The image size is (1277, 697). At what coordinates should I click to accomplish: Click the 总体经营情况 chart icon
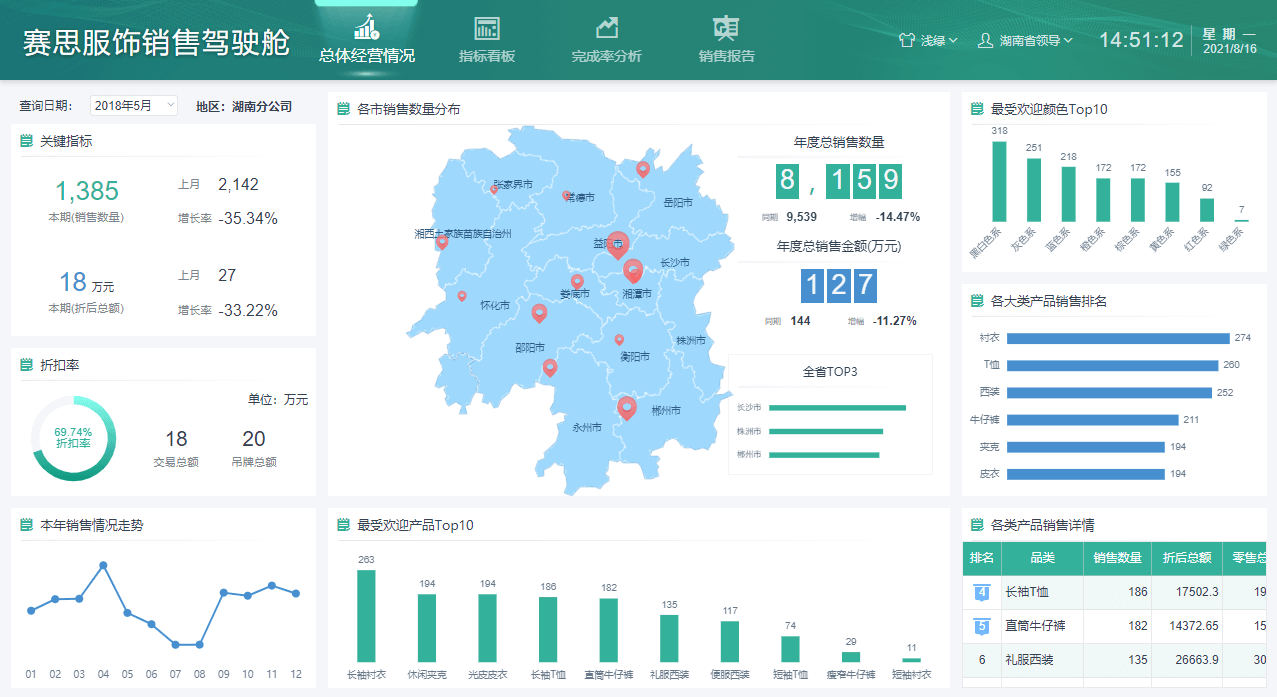click(366, 27)
